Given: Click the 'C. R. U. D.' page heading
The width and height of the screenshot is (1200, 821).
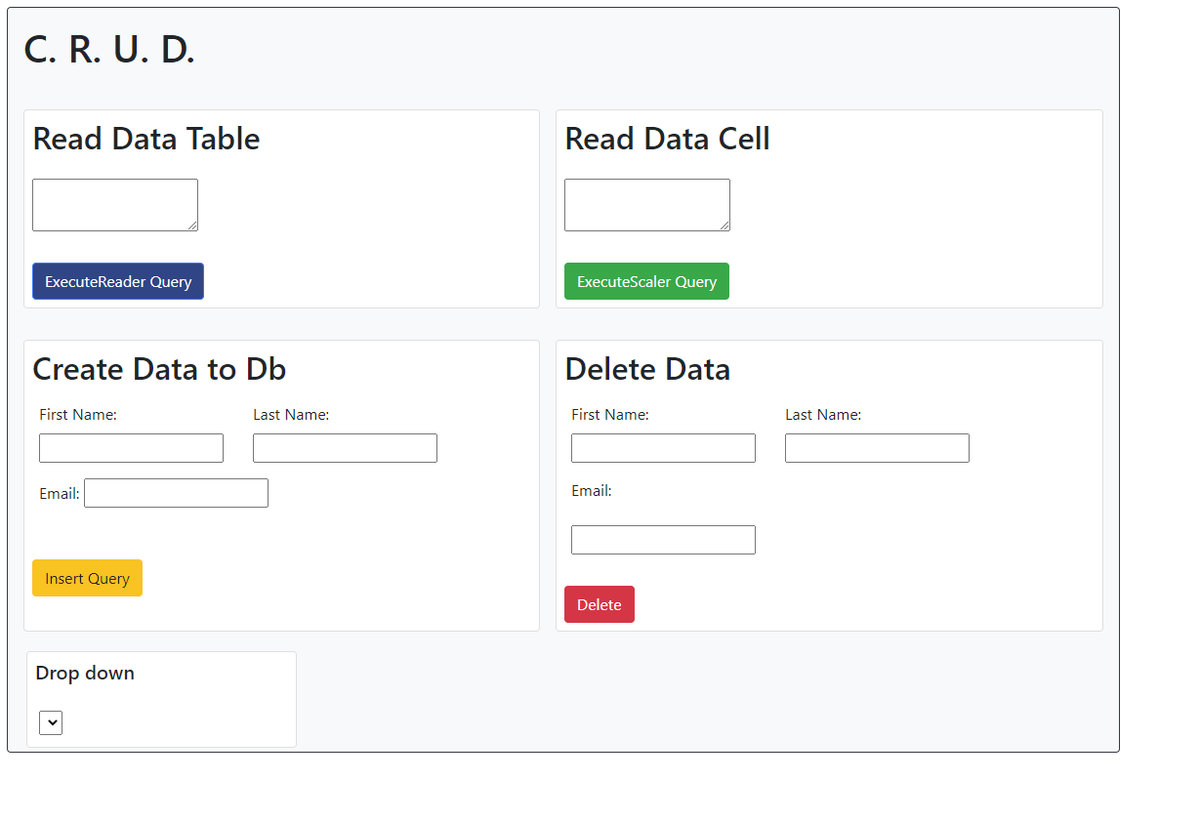Looking at the screenshot, I should (x=110, y=49).
